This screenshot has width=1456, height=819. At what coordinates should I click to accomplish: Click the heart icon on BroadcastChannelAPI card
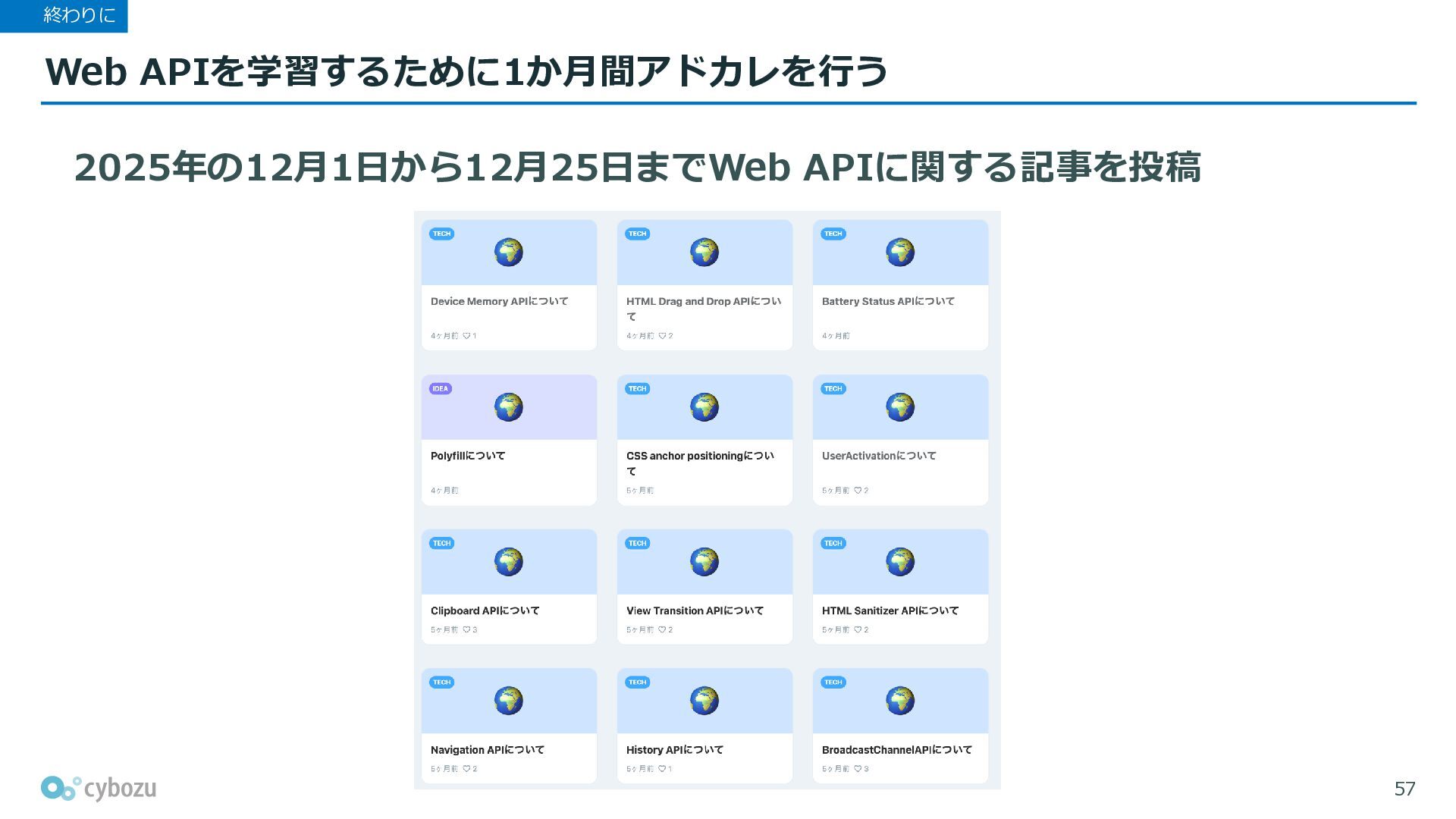858,769
